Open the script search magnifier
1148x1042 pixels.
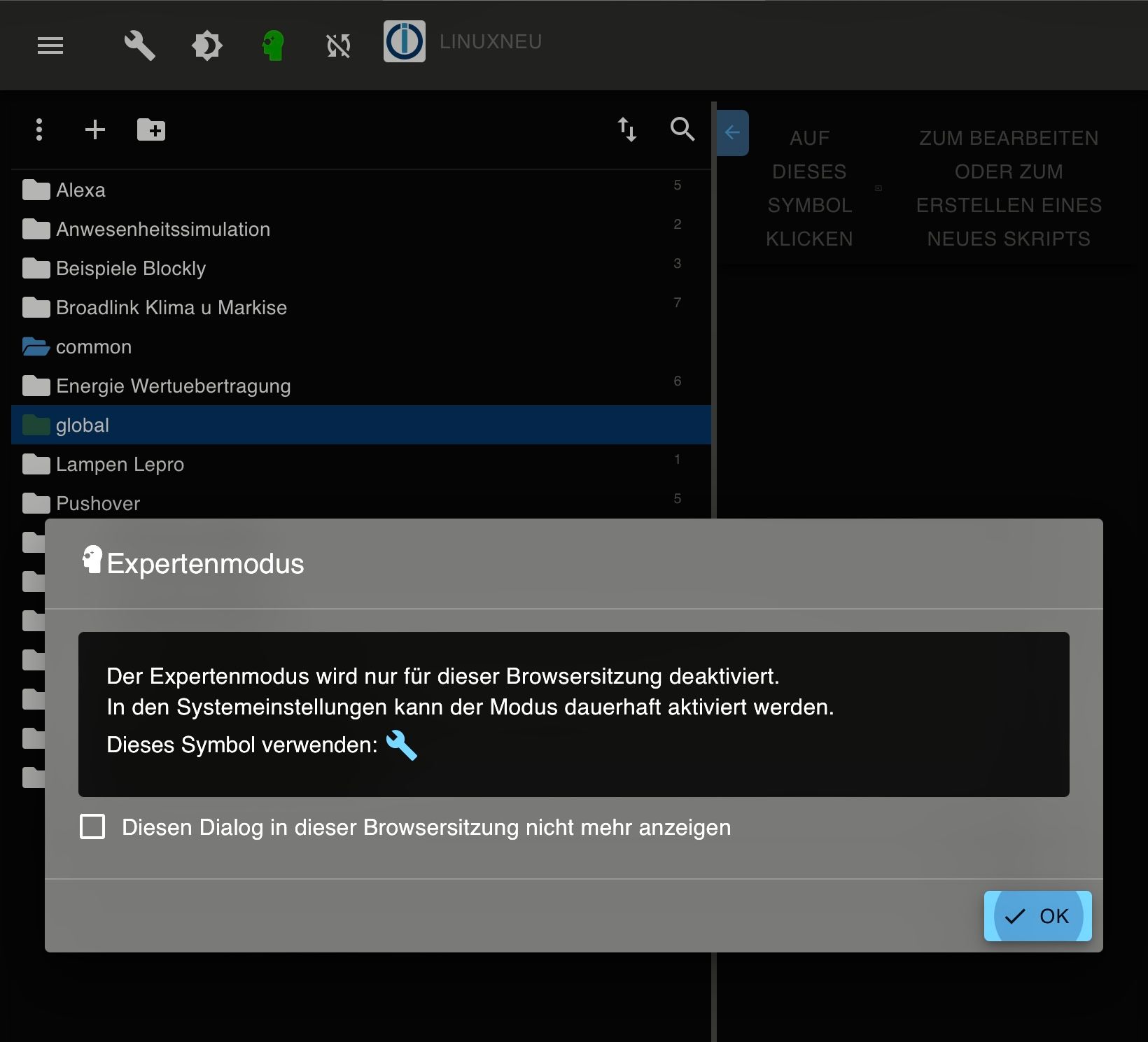682,129
